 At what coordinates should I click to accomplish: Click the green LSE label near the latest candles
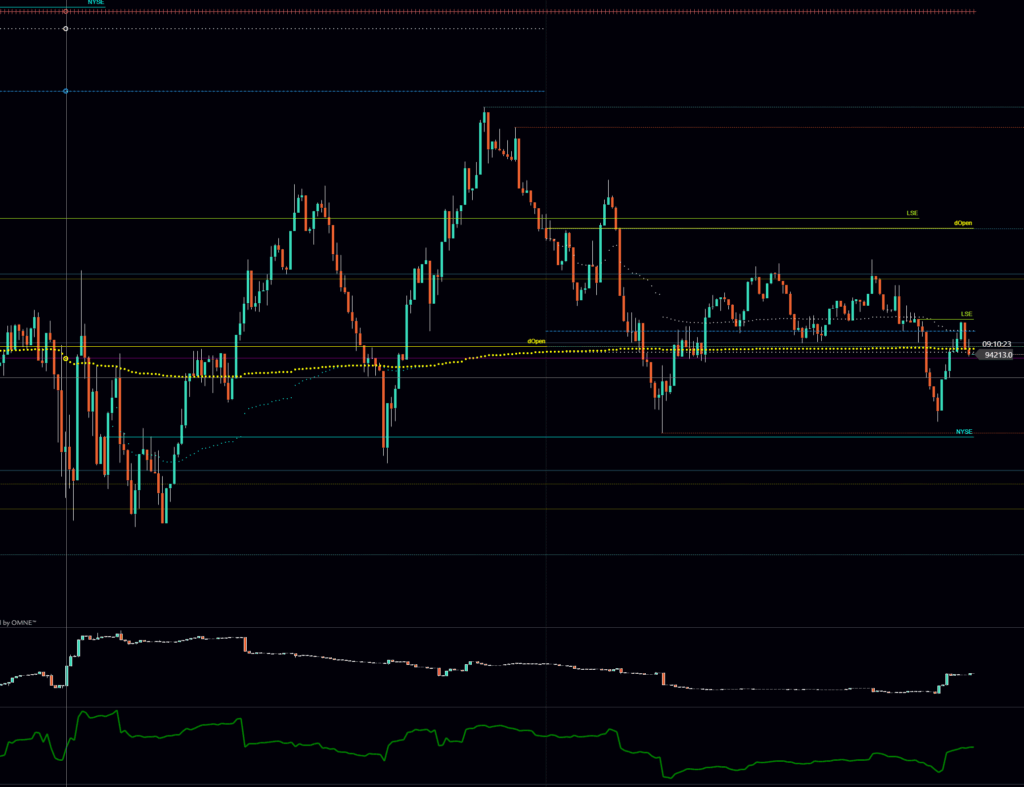pyautogui.click(x=967, y=314)
